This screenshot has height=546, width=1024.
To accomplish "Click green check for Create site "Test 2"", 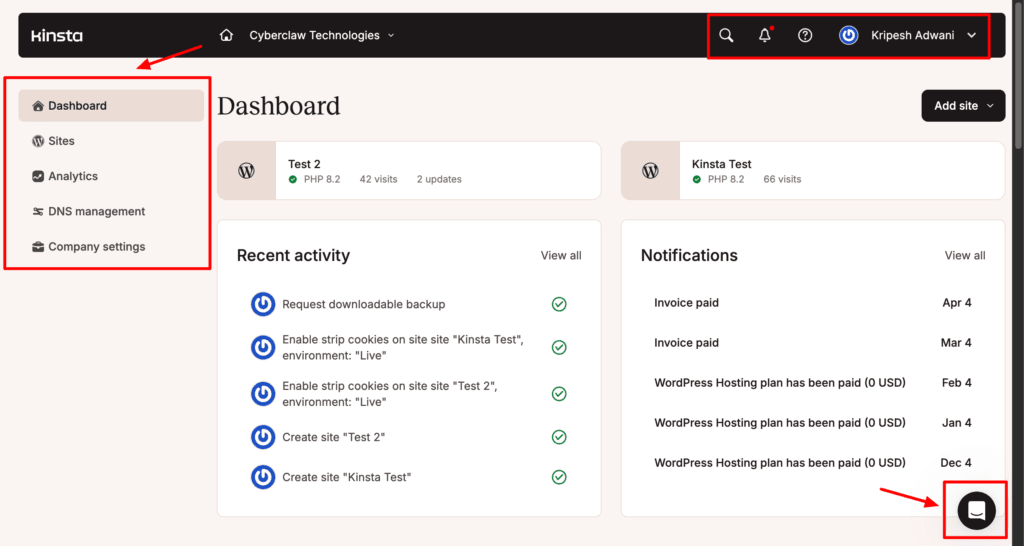I will (559, 437).
